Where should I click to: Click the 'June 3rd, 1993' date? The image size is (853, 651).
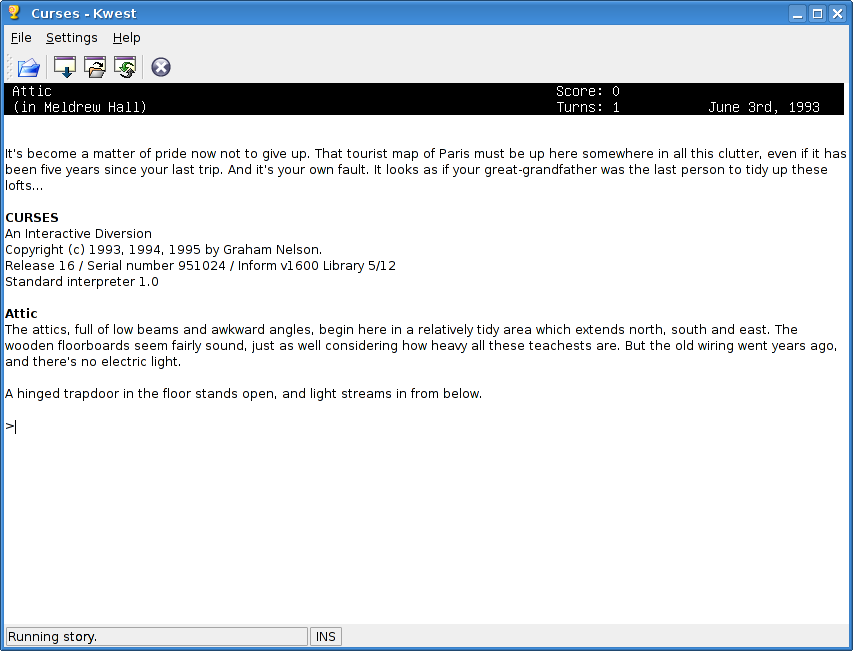[x=763, y=107]
